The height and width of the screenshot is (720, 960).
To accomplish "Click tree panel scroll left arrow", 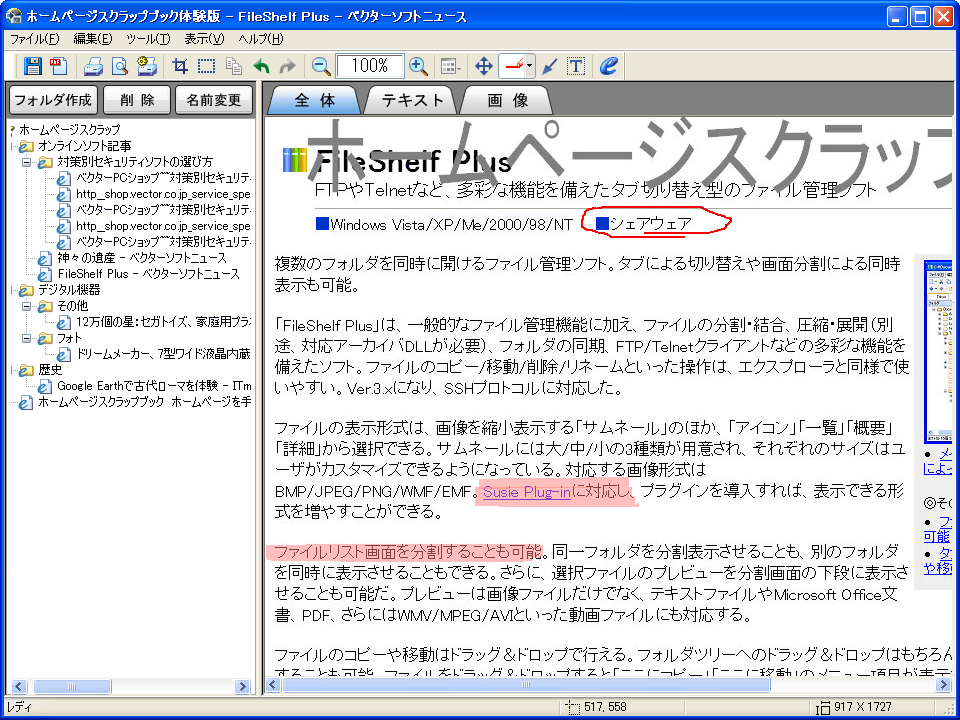I will point(18,686).
